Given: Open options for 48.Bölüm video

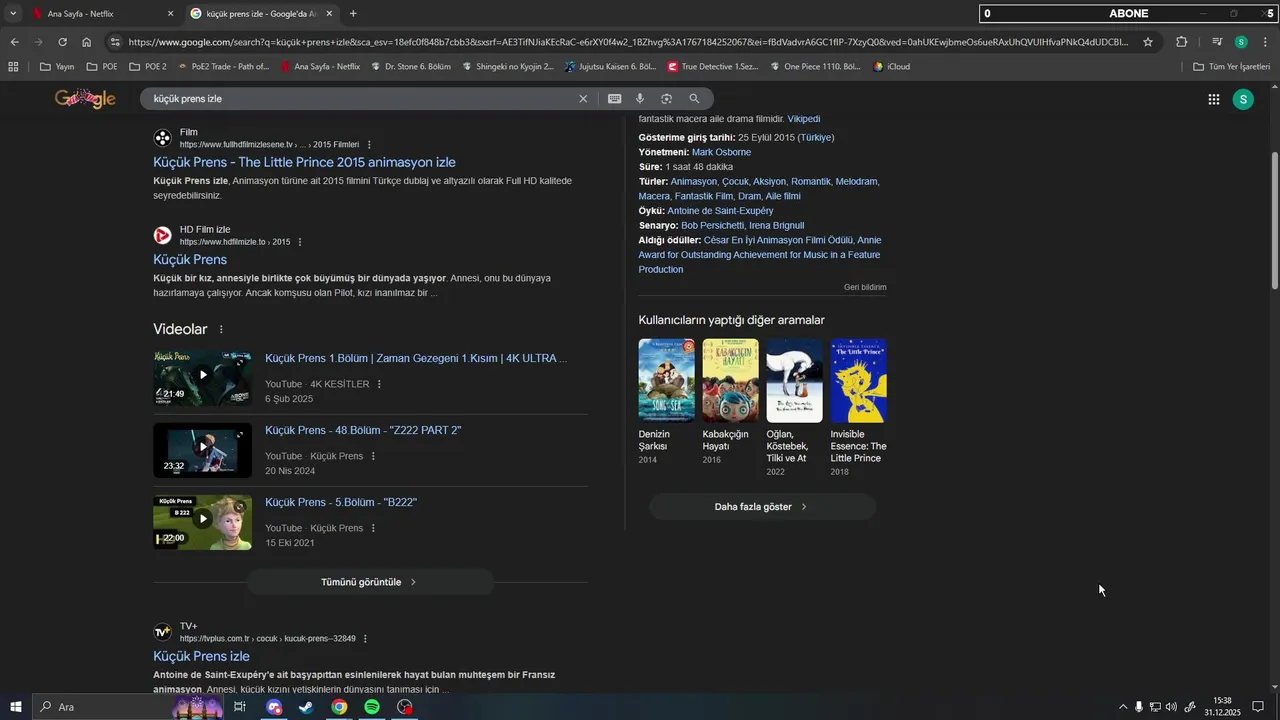Looking at the screenshot, I should 373,456.
